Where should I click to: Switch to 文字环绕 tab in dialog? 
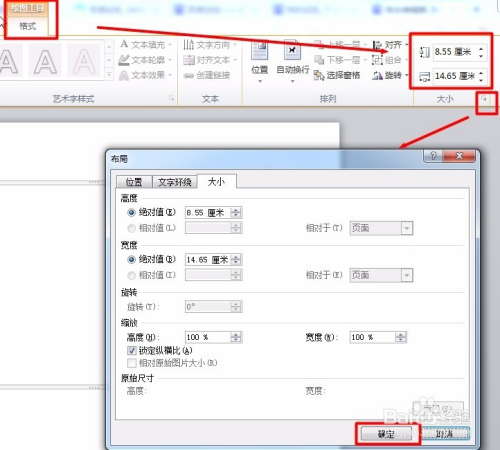pyautogui.click(x=175, y=182)
